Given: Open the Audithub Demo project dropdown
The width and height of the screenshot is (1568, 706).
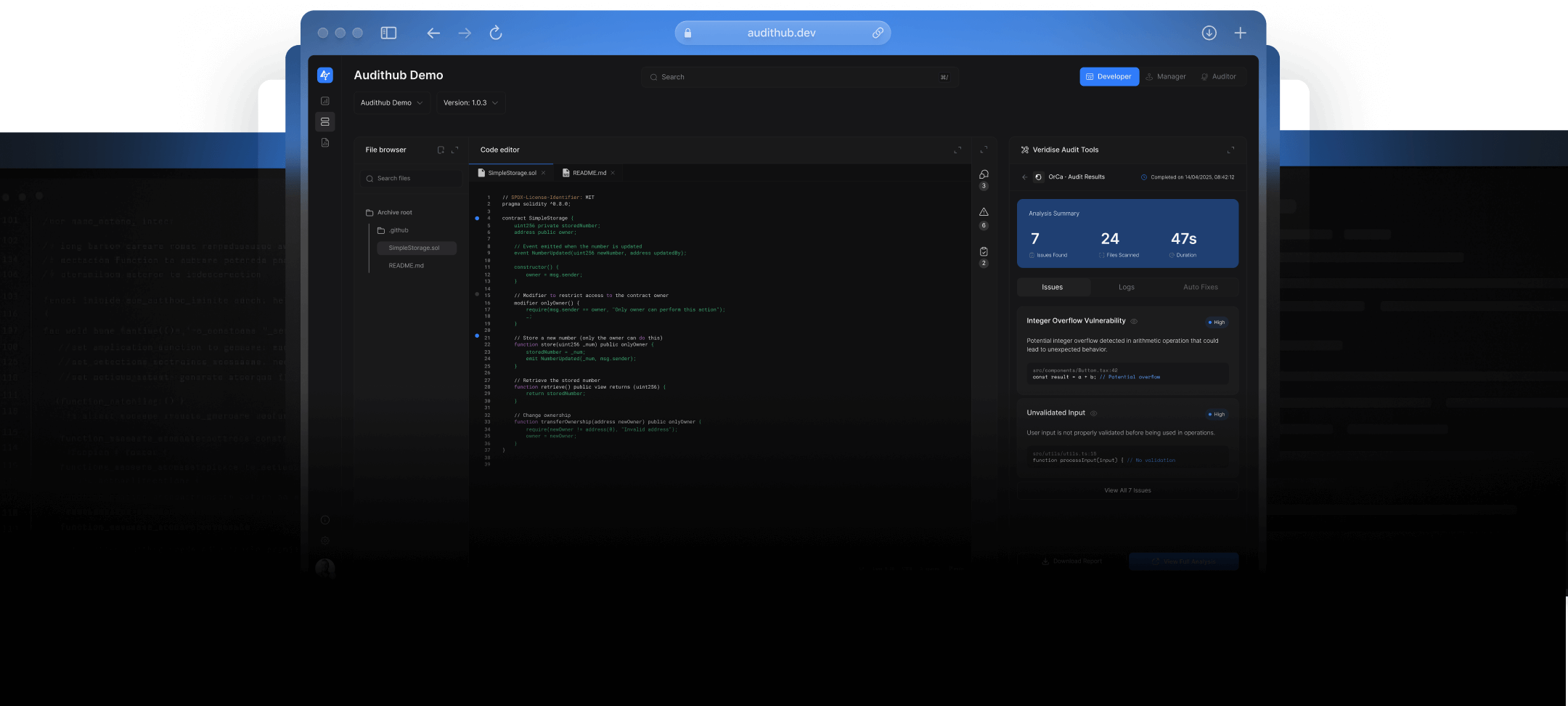Looking at the screenshot, I should coord(391,103).
